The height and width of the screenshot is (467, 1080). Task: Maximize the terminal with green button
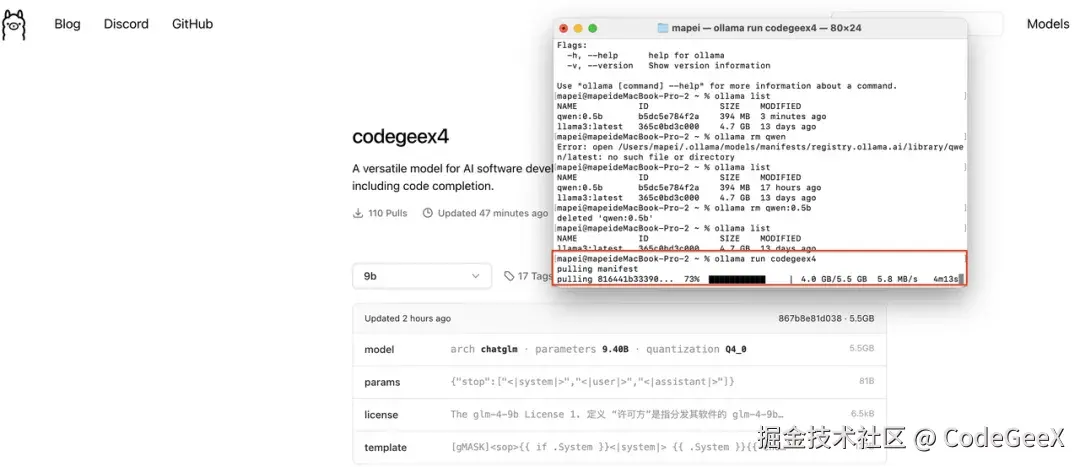pos(592,28)
